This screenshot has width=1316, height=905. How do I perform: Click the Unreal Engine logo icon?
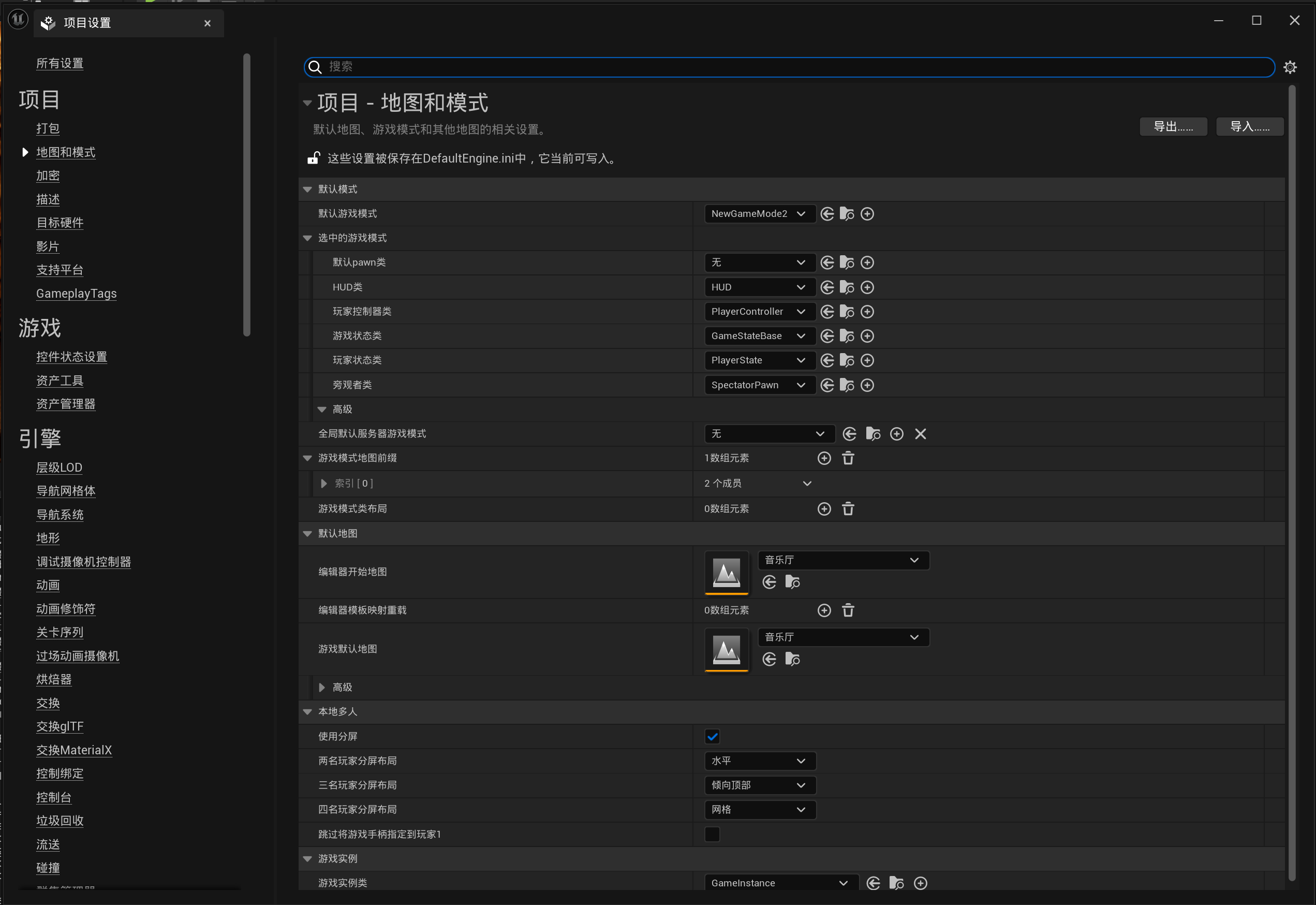[18, 20]
